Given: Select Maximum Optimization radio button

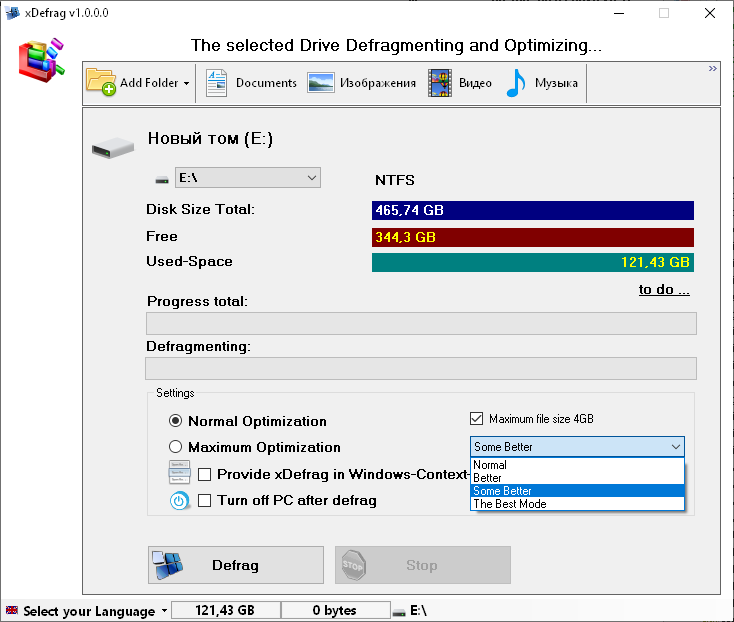Looking at the screenshot, I should click(x=176, y=446).
